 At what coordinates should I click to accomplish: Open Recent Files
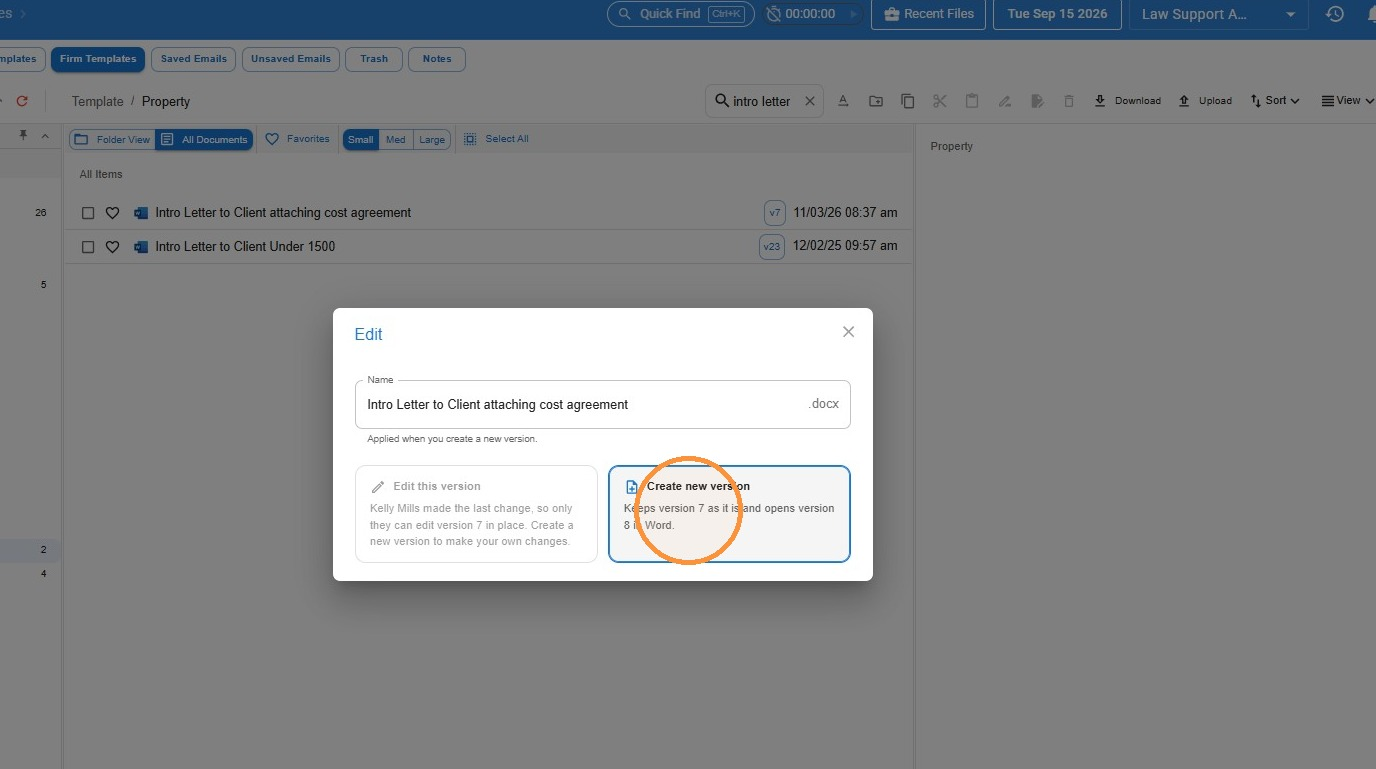[x=929, y=14]
